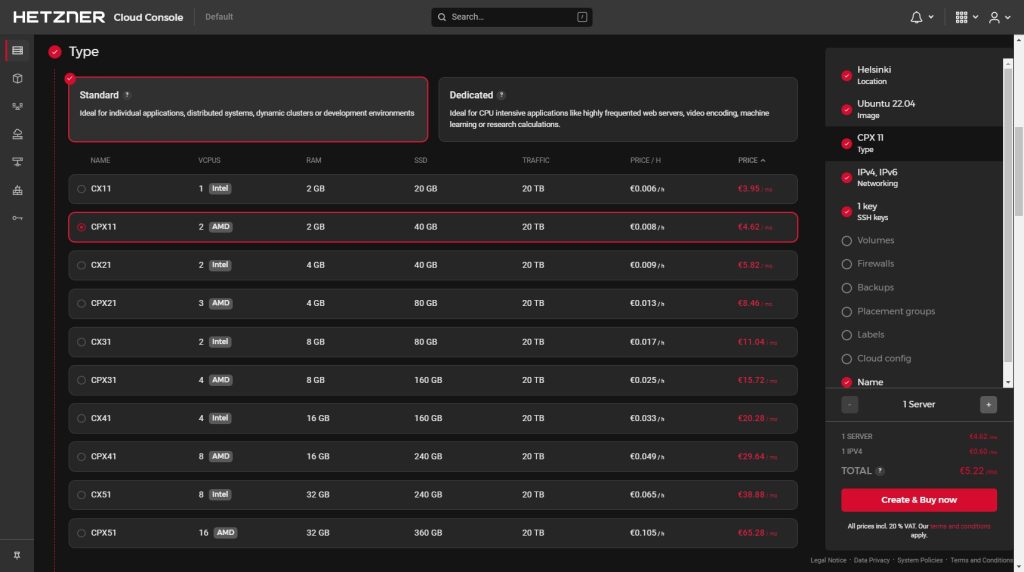Click Create & Buy now button
The image size is (1024, 572).
click(x=918, y=500)
